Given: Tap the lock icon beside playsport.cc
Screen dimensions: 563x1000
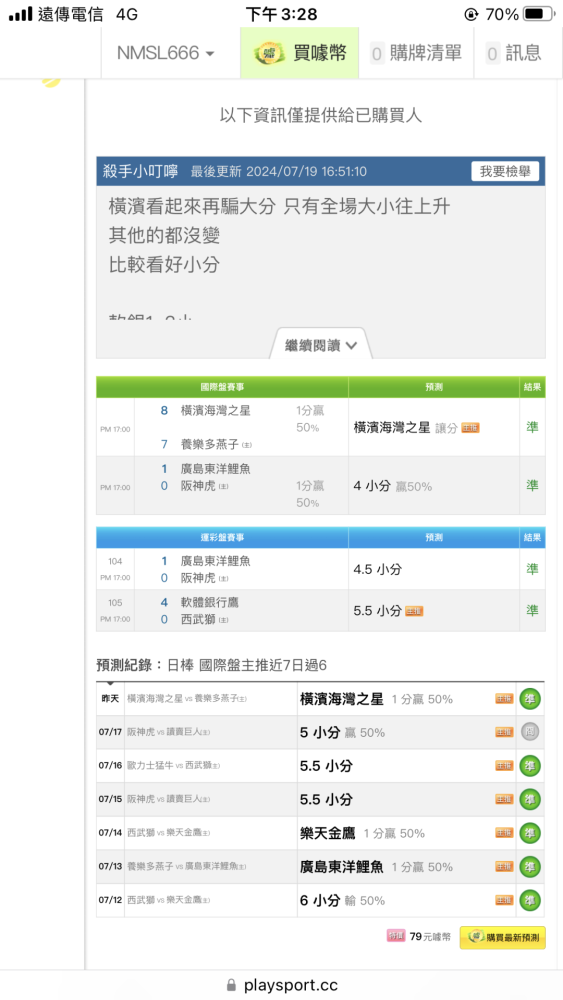Looking at the screenshot, I should pos(231,985).
